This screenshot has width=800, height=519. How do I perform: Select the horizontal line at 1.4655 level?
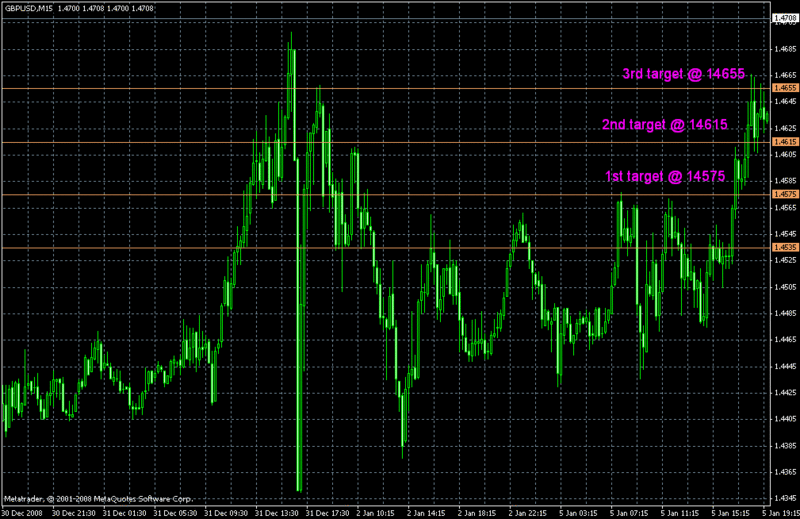coord(385,89)
